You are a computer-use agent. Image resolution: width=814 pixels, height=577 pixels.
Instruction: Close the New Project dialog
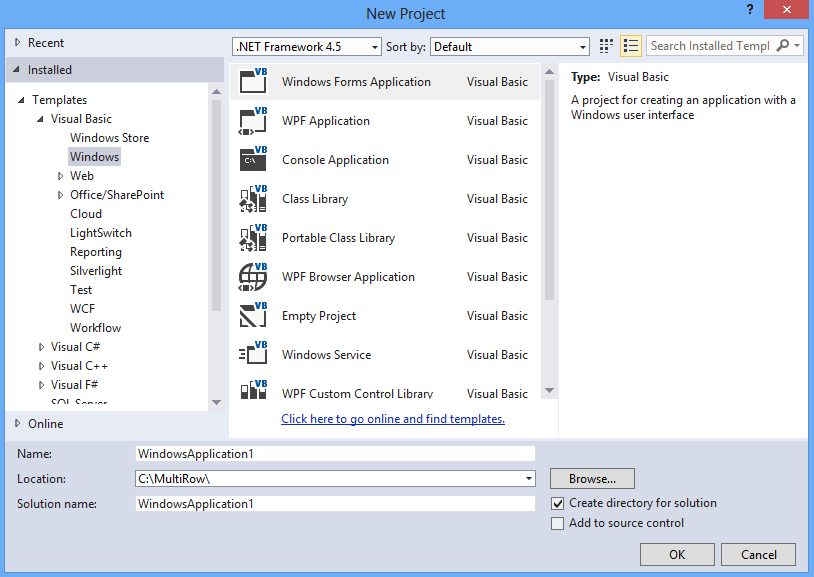tap(786, 9)
